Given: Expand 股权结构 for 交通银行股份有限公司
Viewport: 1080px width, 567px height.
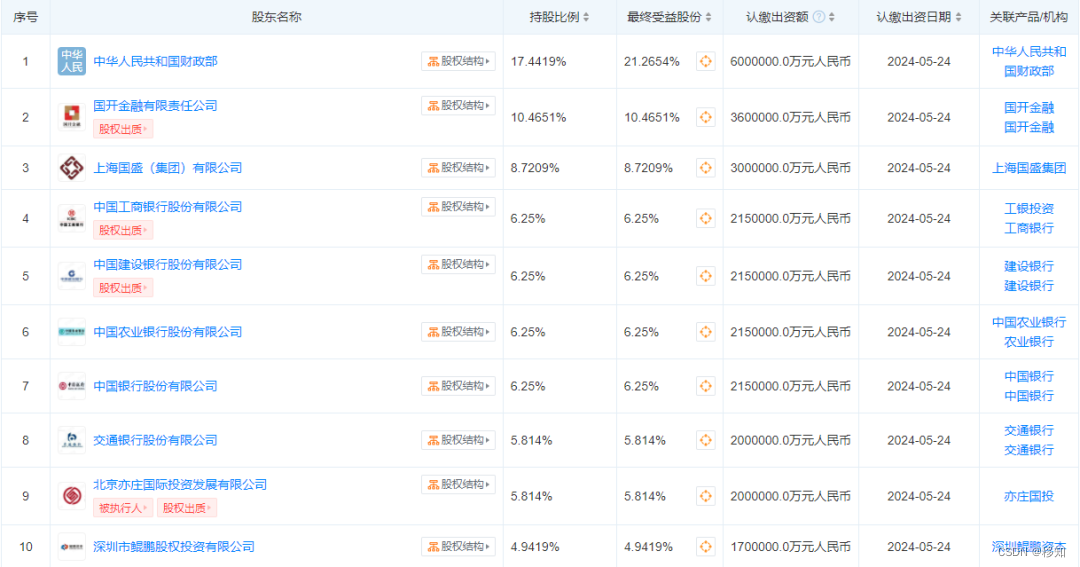Looking at the screenshot, I should (x=458, y=440).
